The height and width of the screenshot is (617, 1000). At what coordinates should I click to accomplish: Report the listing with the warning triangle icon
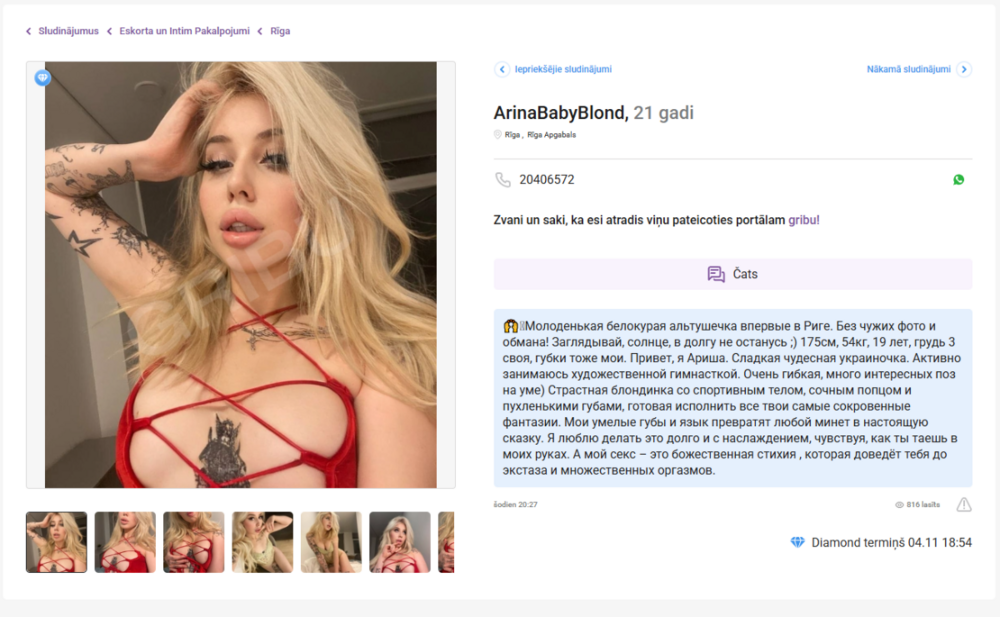[x=964, y=505]
